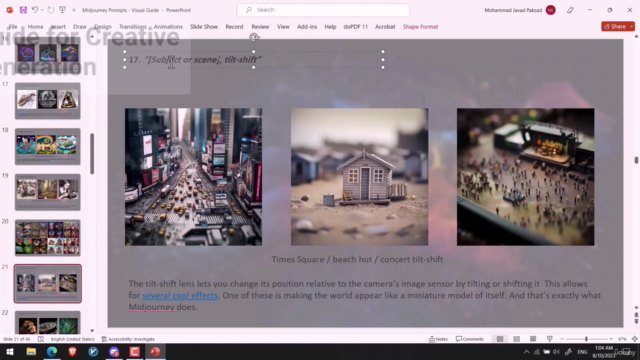The width and height of the screenshot is (640, 360).
Task: Select the concert tilt-shift image
Action: click(525, 177)
